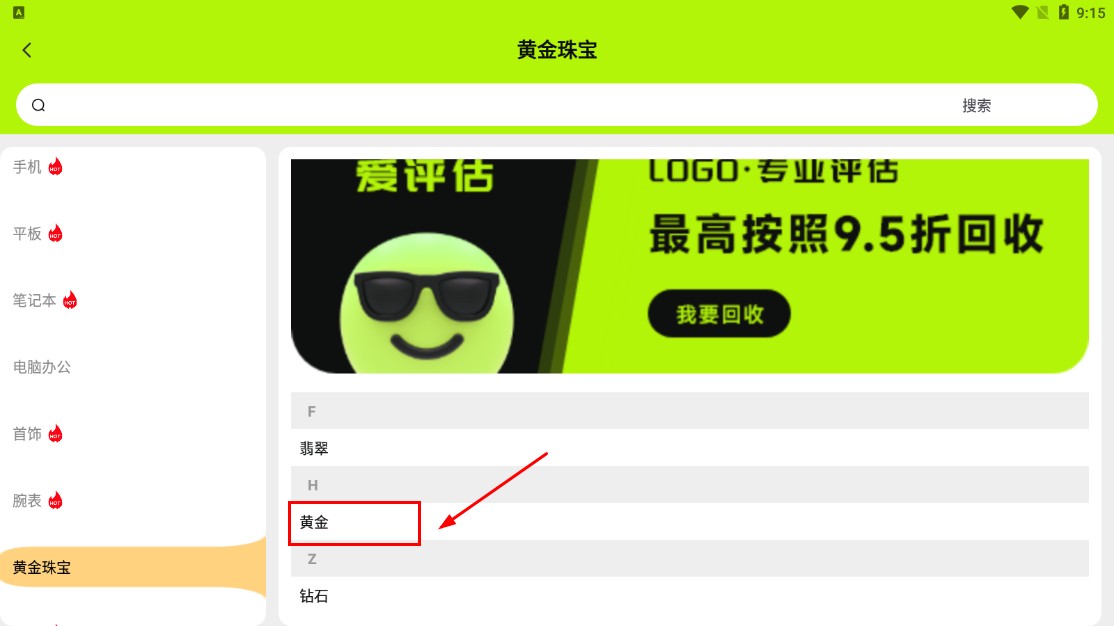Open the 爱评估 promotional banner image
The image size is (1114, 626).
click(689, 266)
